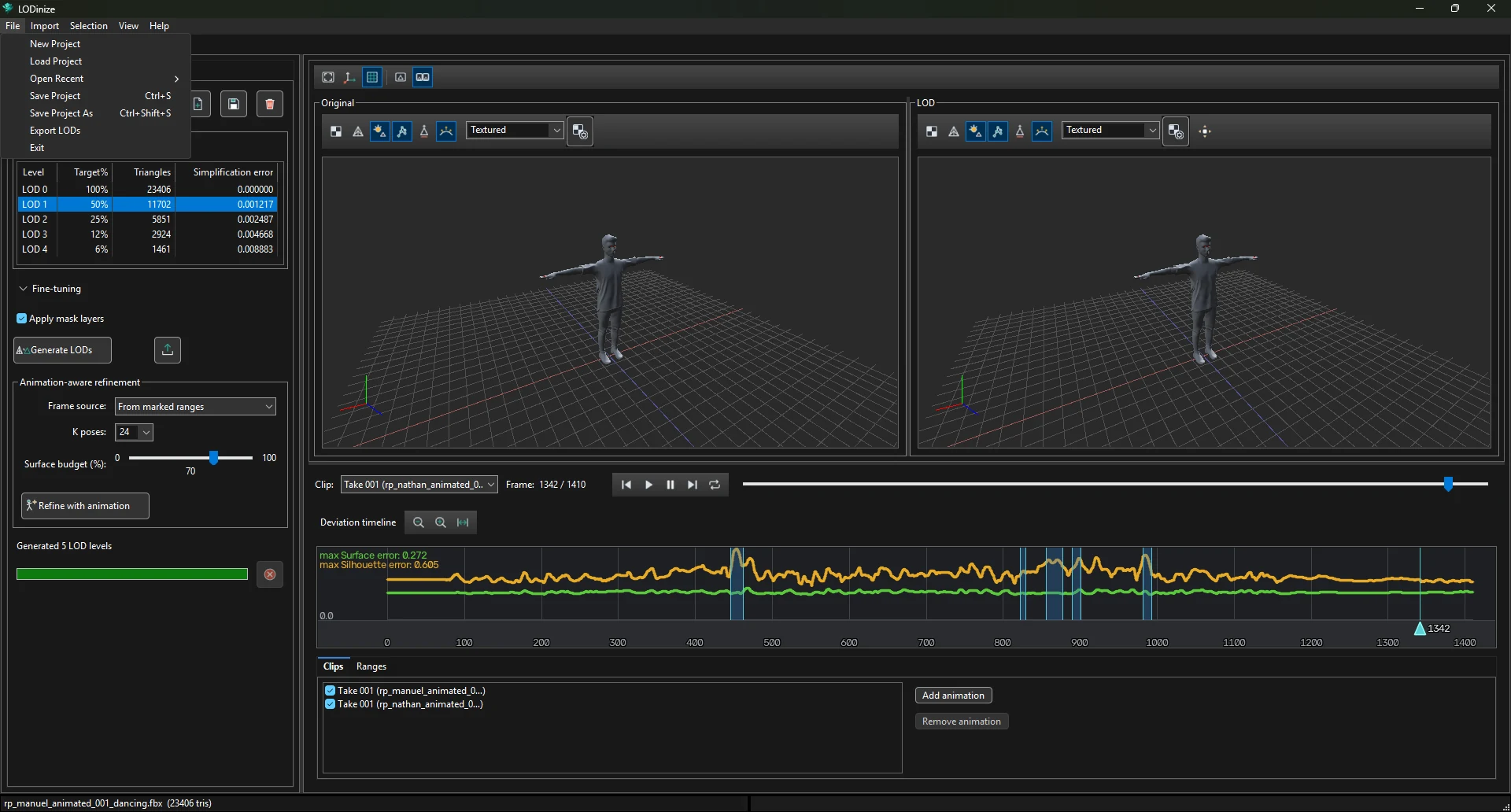Switch to the Ranges tab
1511x812 pixels.
[x=371, y=666]
